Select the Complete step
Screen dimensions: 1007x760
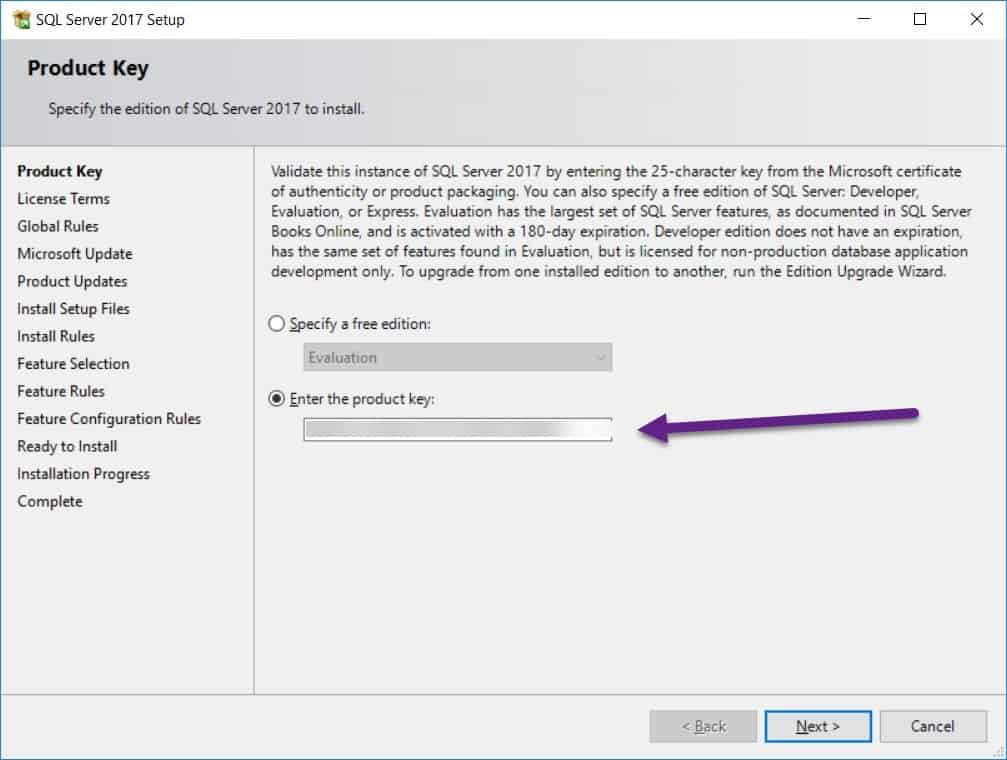pyautogui.click(x=49, y=502)
